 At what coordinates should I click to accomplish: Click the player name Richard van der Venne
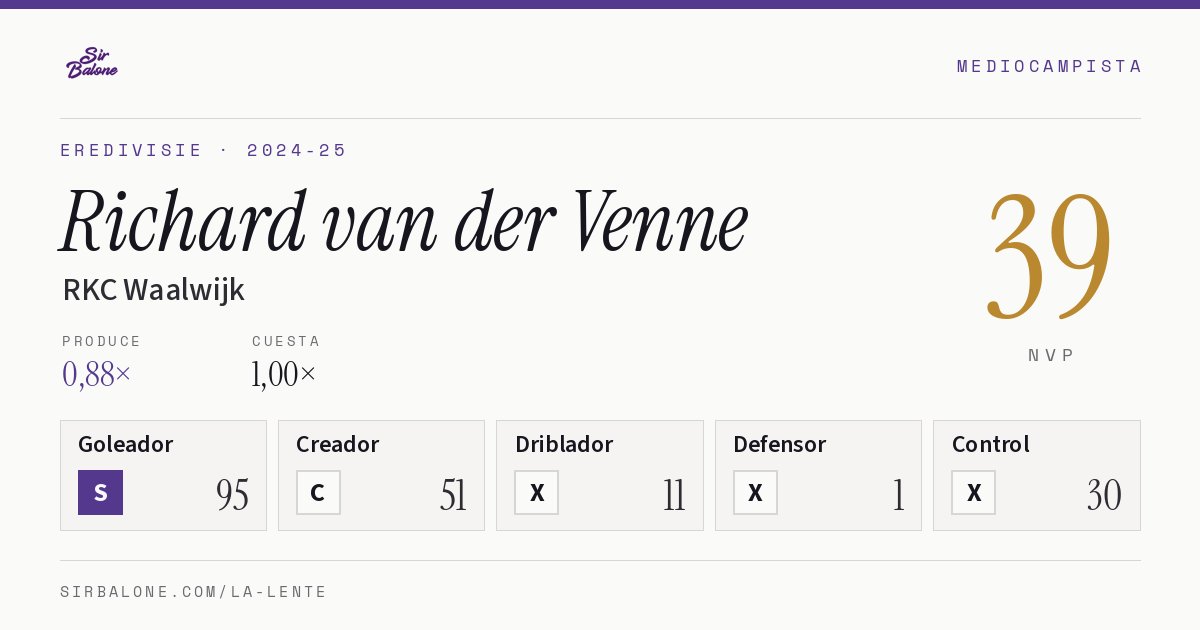pyautogui.click(x=404, y=222)
